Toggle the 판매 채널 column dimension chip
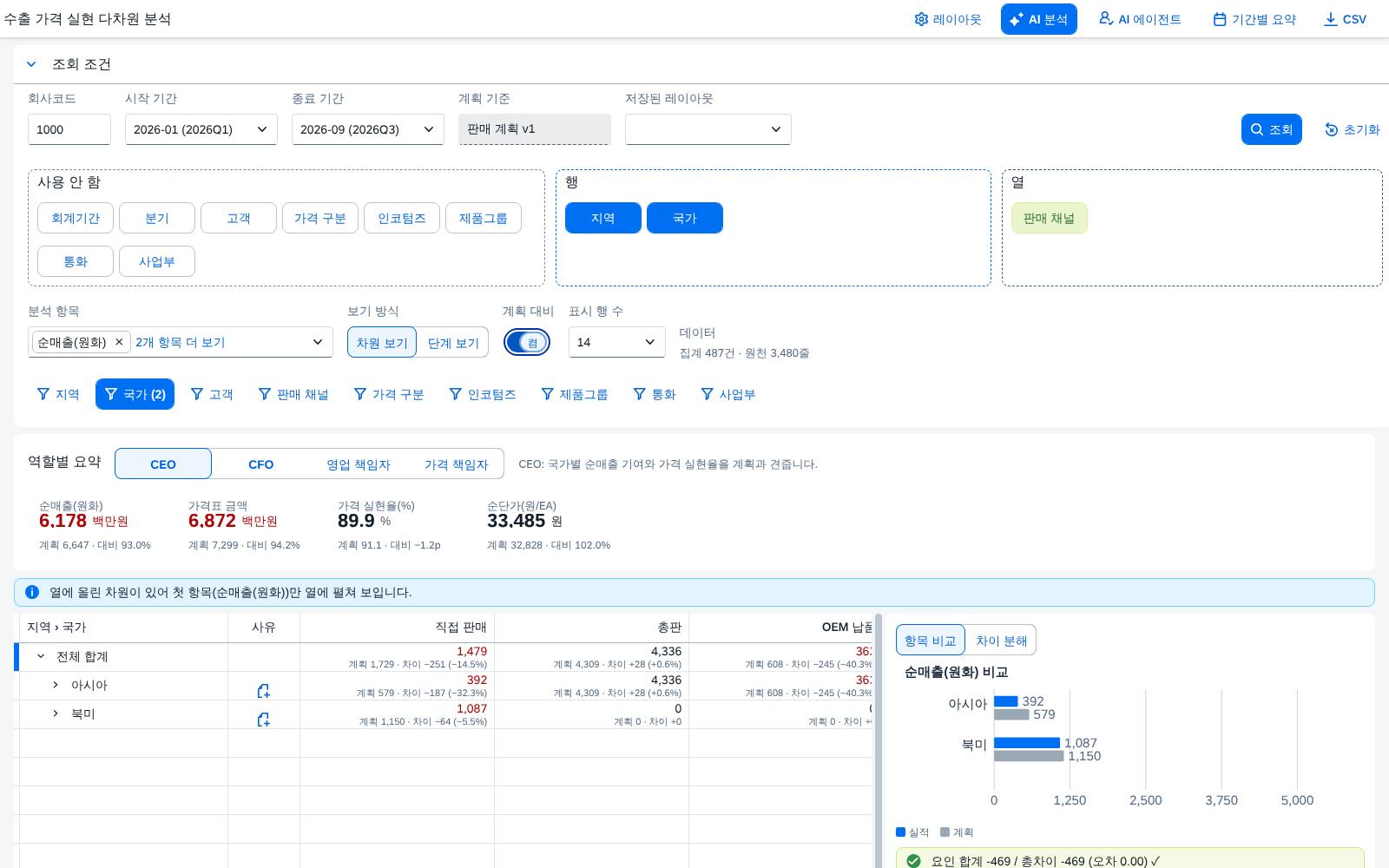 pos(1050,218)
